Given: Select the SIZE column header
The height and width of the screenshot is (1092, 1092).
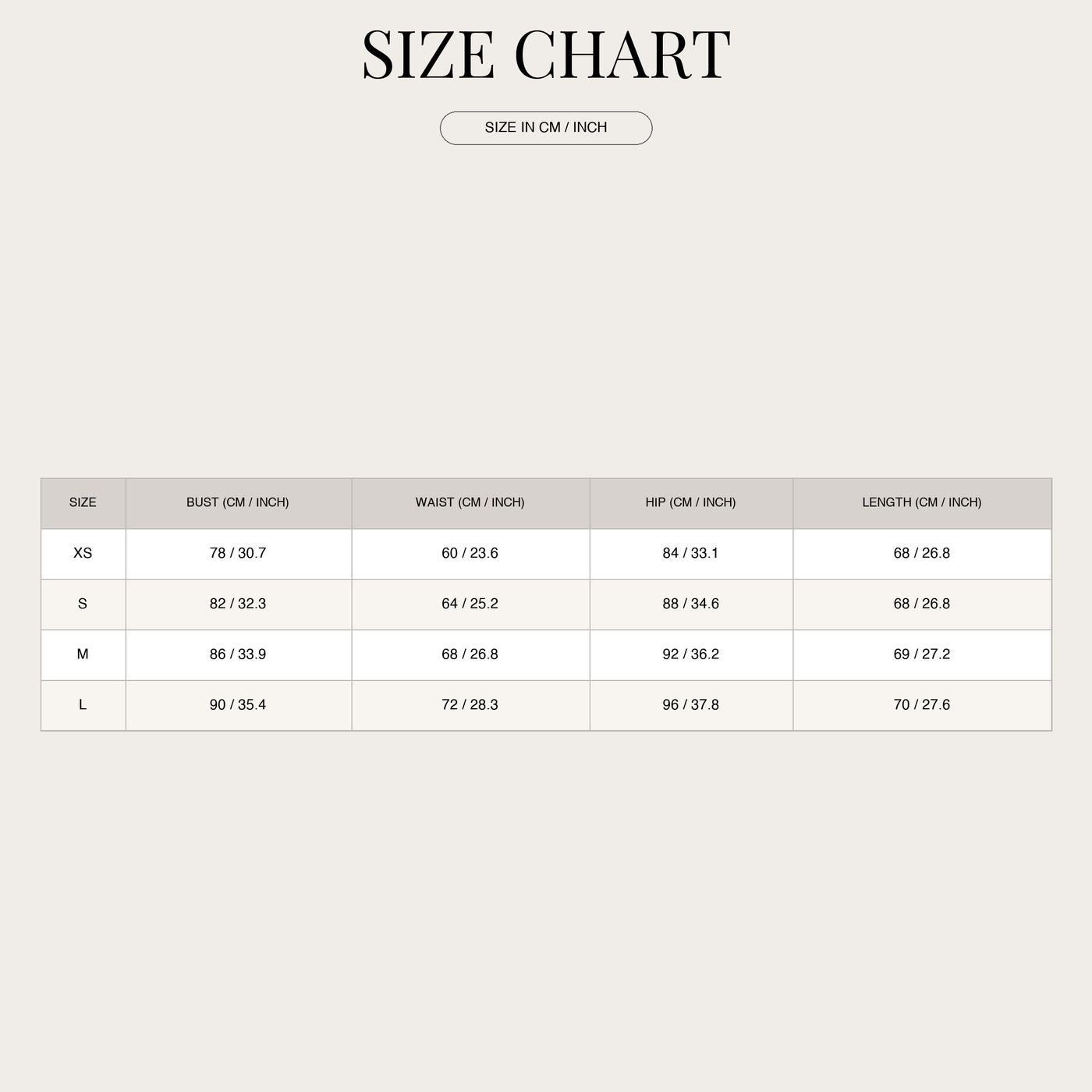Looking at the screenshot, I should (83, 502).
